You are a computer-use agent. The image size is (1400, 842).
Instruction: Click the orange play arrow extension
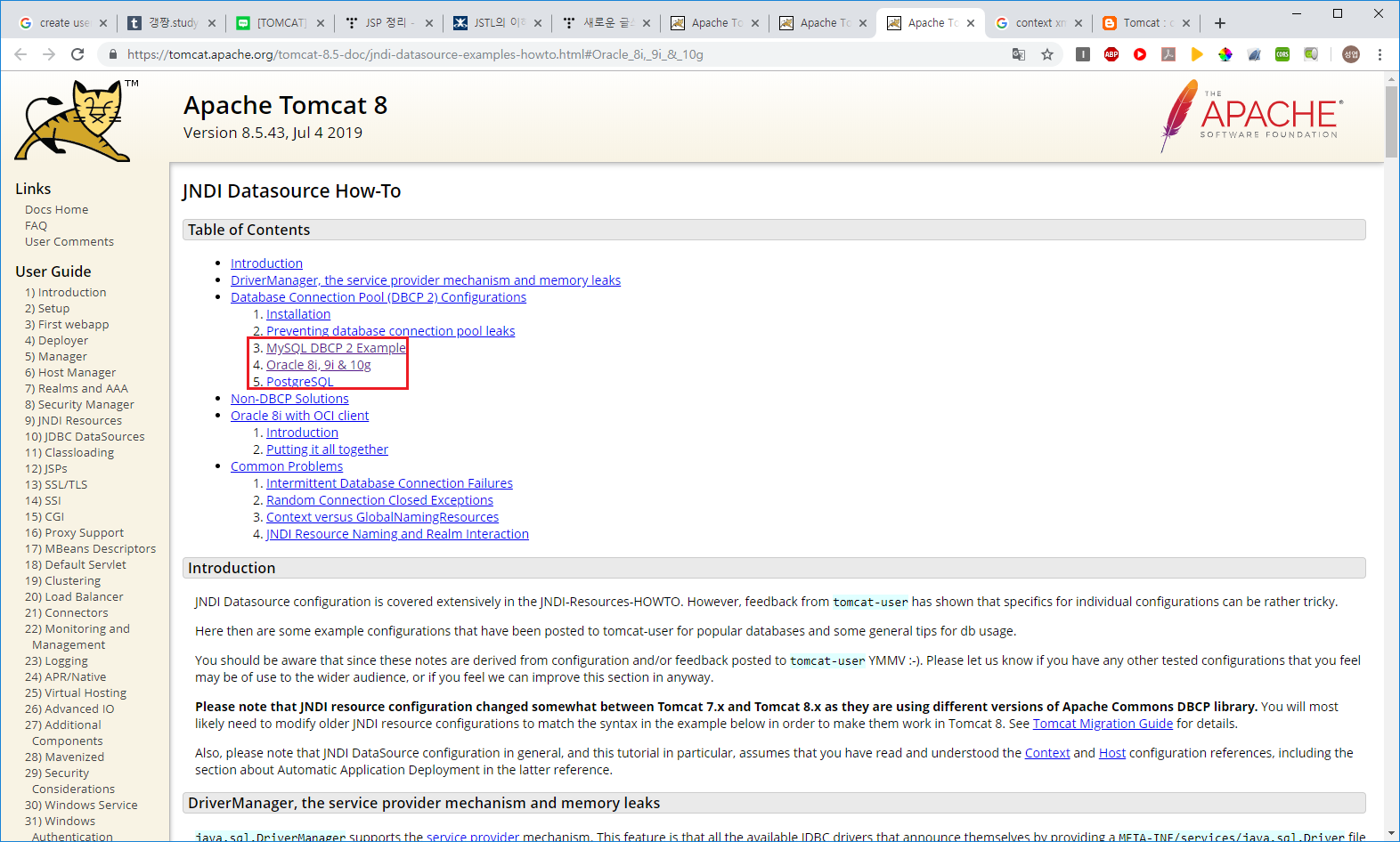coord(1197,54)
